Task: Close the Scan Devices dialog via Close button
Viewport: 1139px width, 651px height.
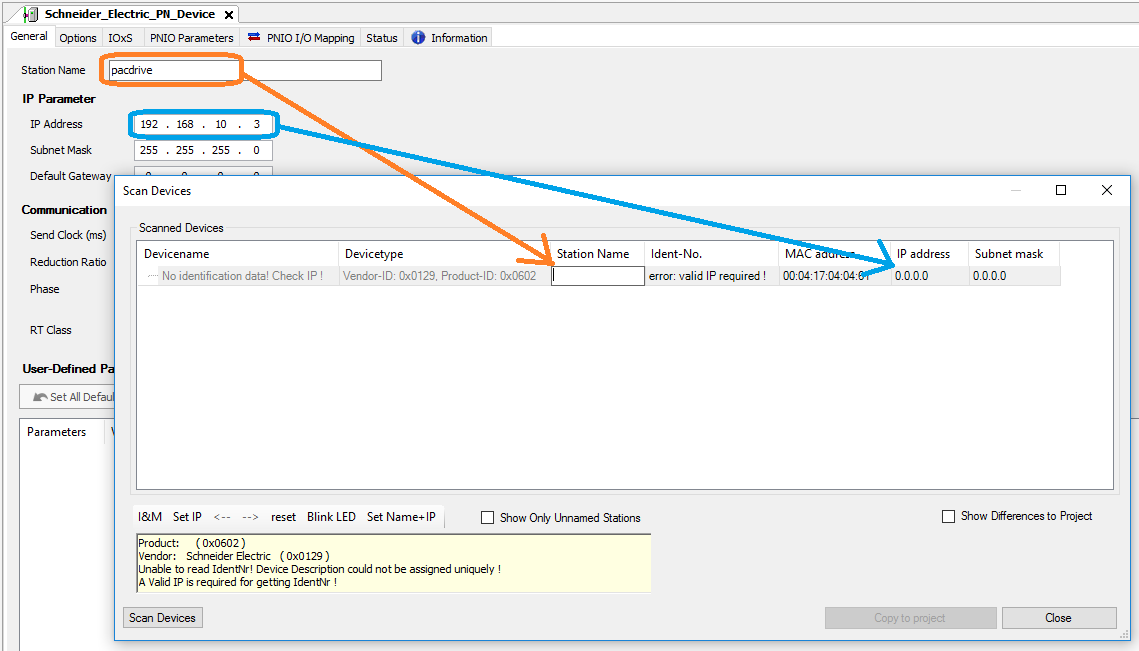Action: click(1058, 618)
